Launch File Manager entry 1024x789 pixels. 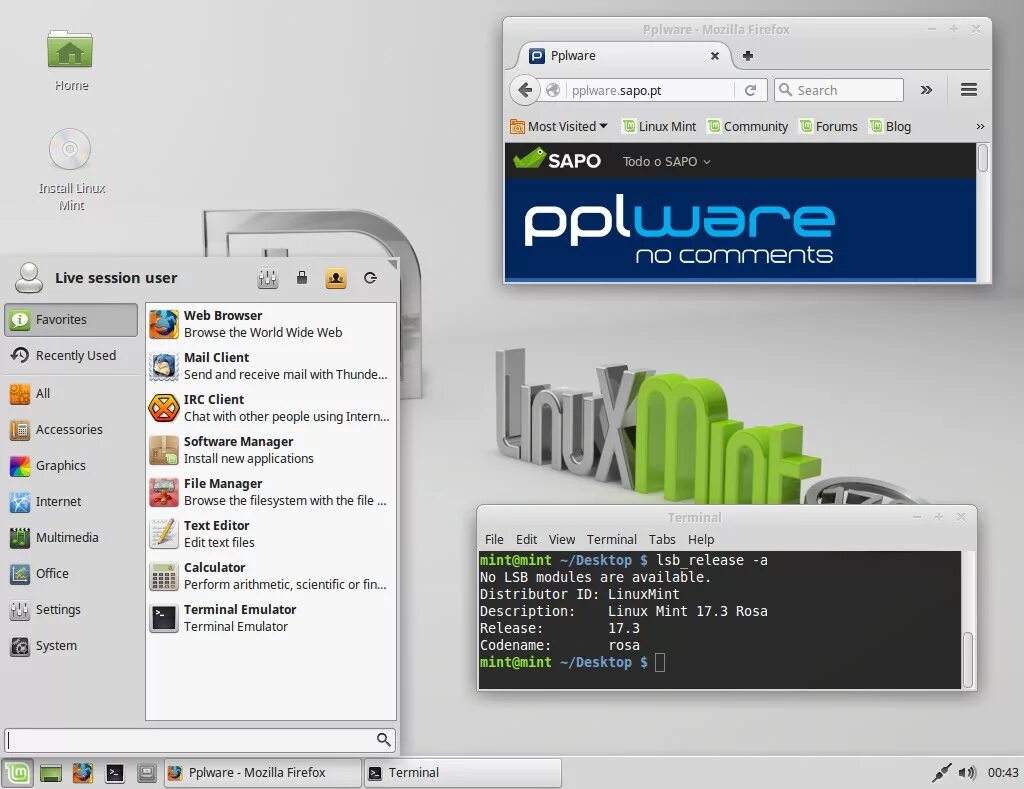[x=270, y=492]
